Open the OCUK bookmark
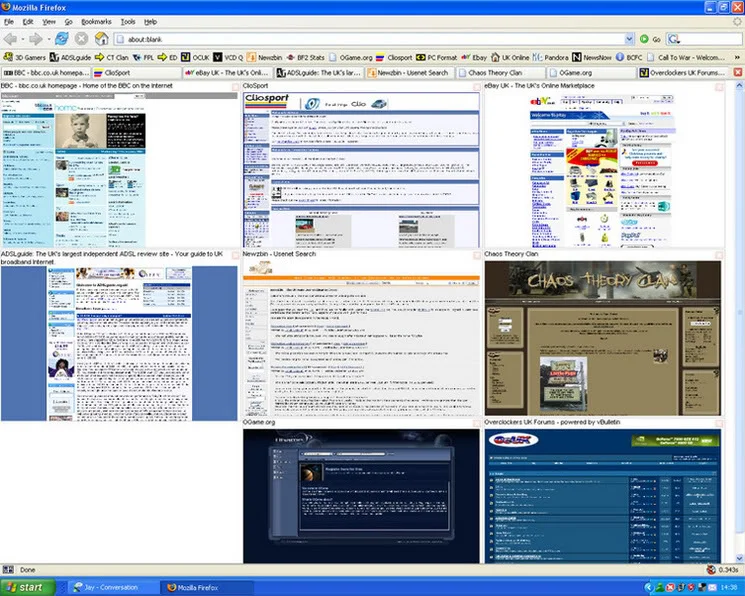This screenshot has height=596, width=745. point(195,57)
